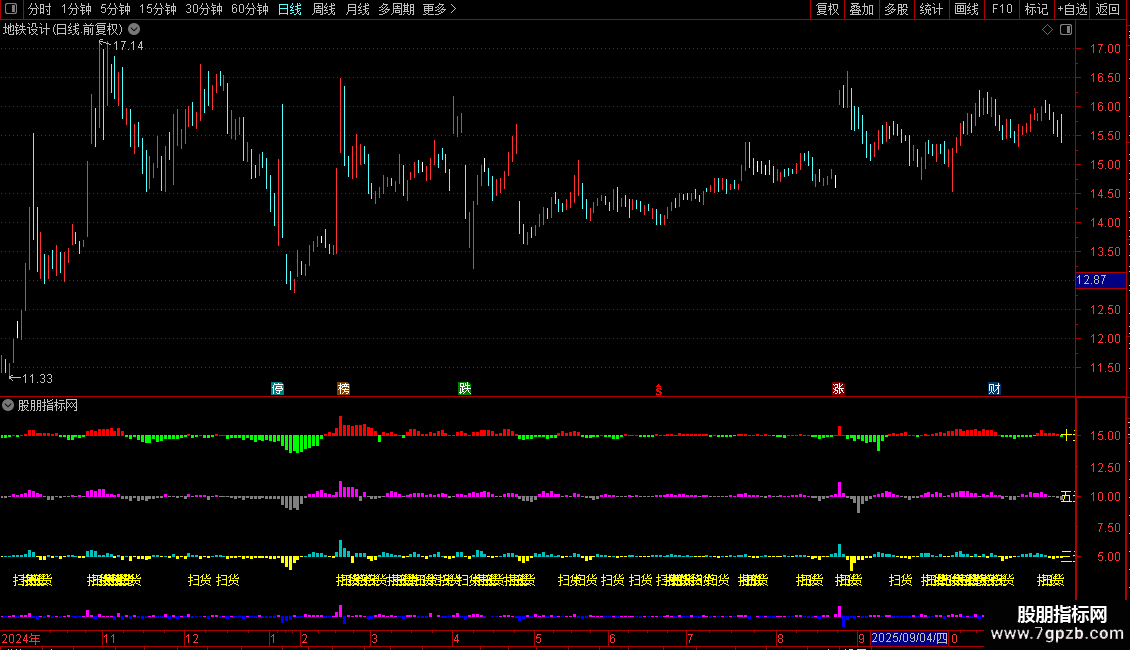Image resolution: width=1130 pixels, height=650 pixels.
Task: Click the 2025/09/04/四 date label
Action: tap(909, 638)
